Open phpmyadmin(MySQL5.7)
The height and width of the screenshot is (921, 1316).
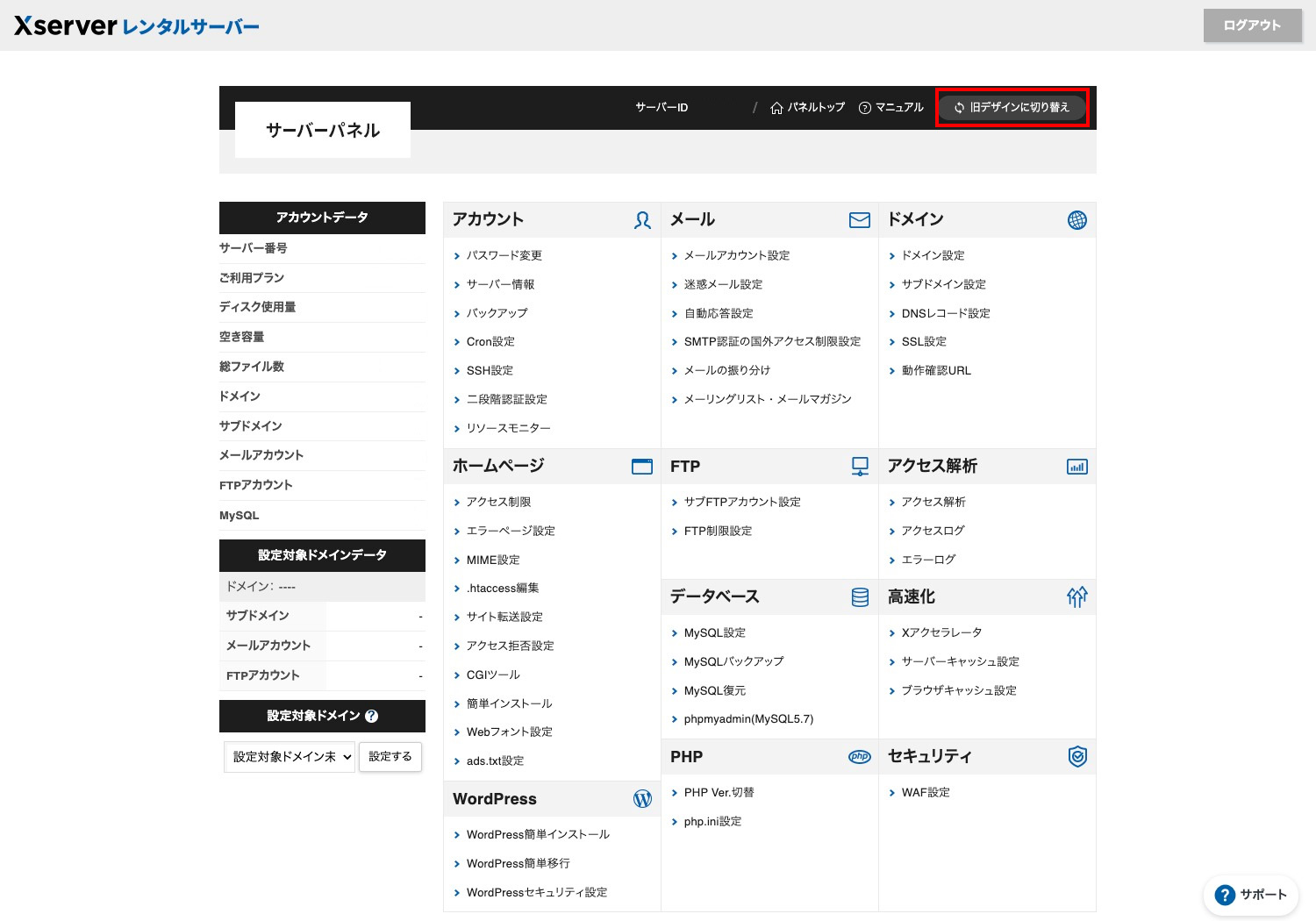(748, 720)
